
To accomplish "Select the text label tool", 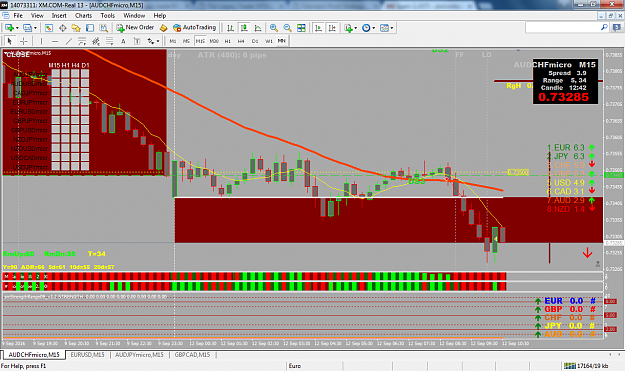I will click(137, 41).
